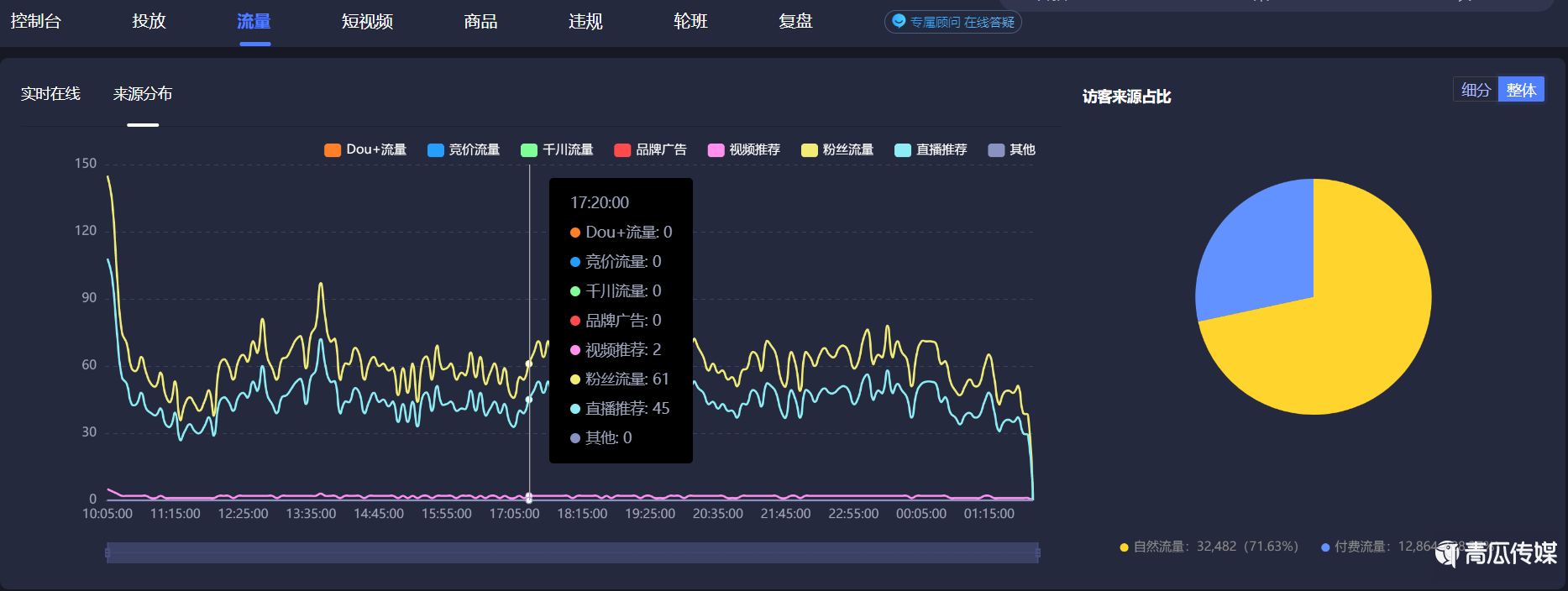The image size is (1568, 591).
Task: Select 细分 breakdown view
Action: click(1476, 90)
